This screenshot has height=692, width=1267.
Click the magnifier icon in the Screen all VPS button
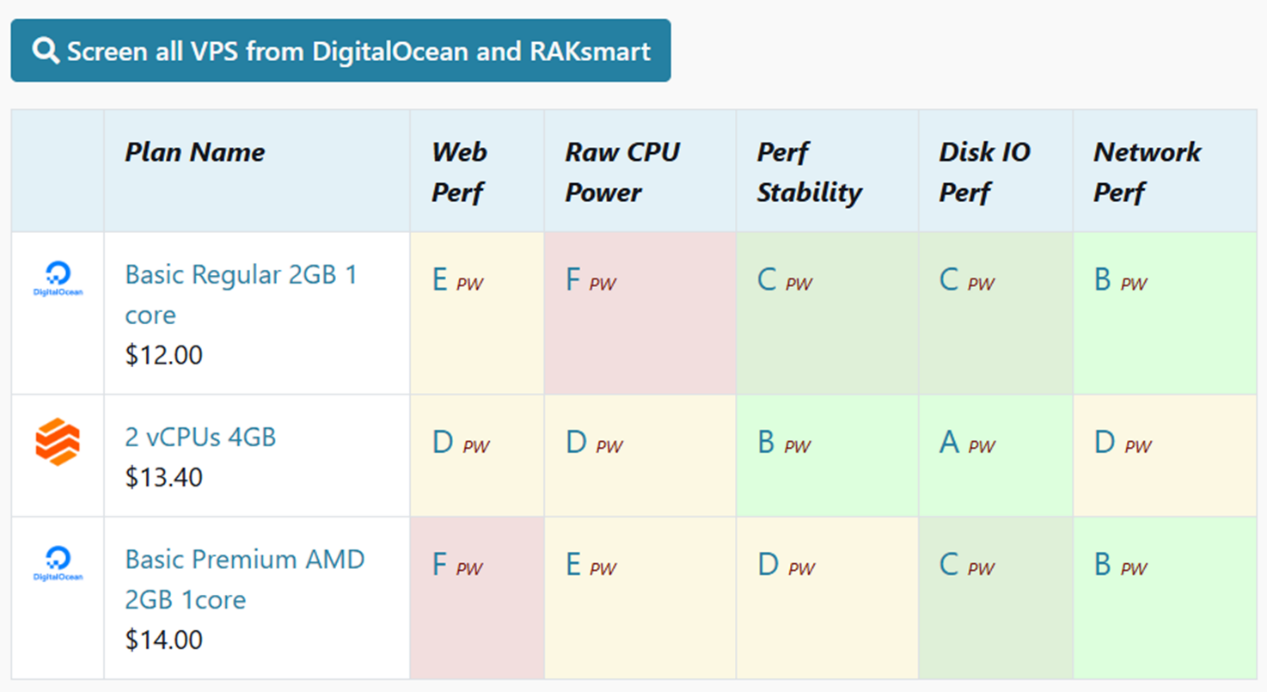pyautogui.click(x=46, y=51)
